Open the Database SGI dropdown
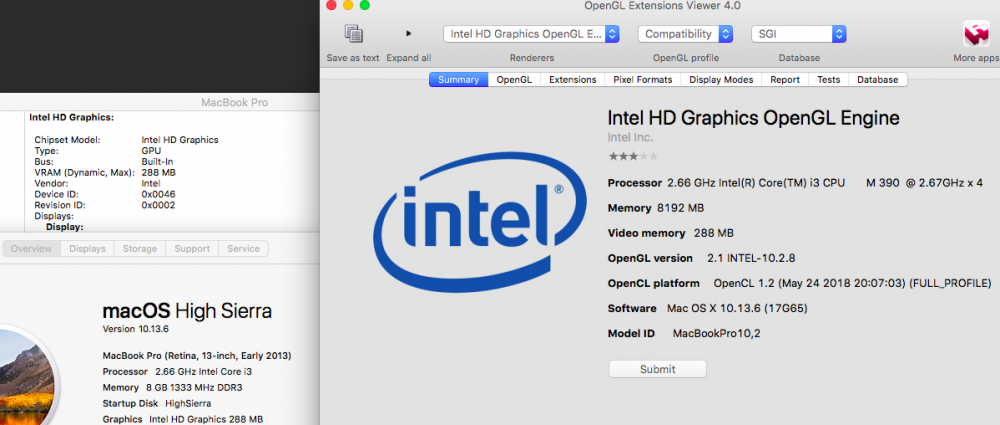 click(x=798, y=34)
